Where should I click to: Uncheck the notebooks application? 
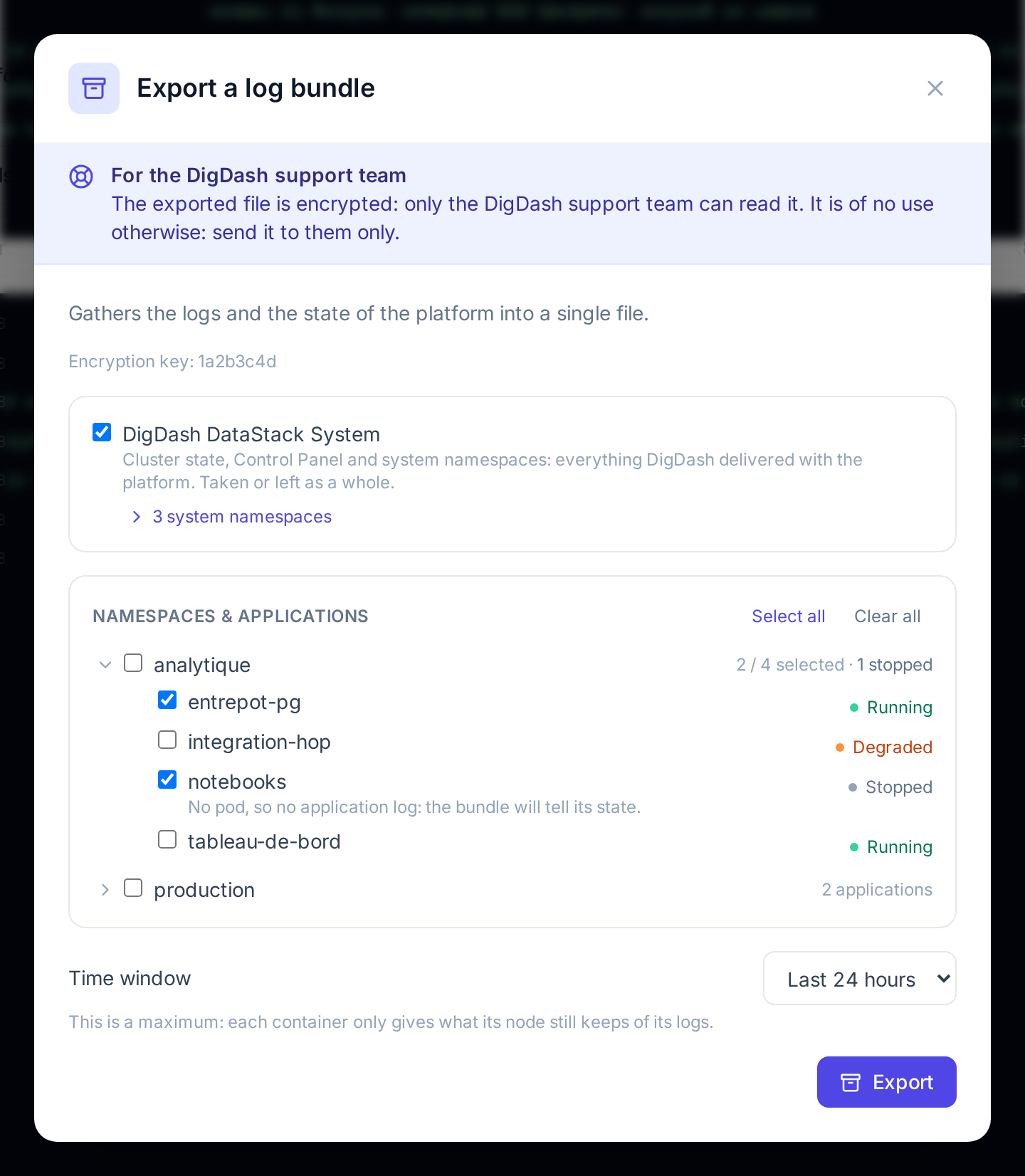pyautogui.click(x=167, y=779)
